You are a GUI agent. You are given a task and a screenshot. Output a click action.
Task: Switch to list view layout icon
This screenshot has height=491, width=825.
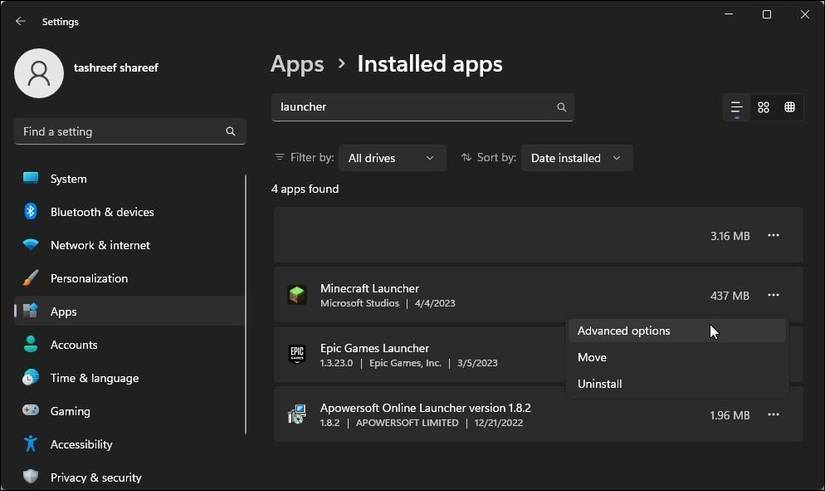coord(736,107)
